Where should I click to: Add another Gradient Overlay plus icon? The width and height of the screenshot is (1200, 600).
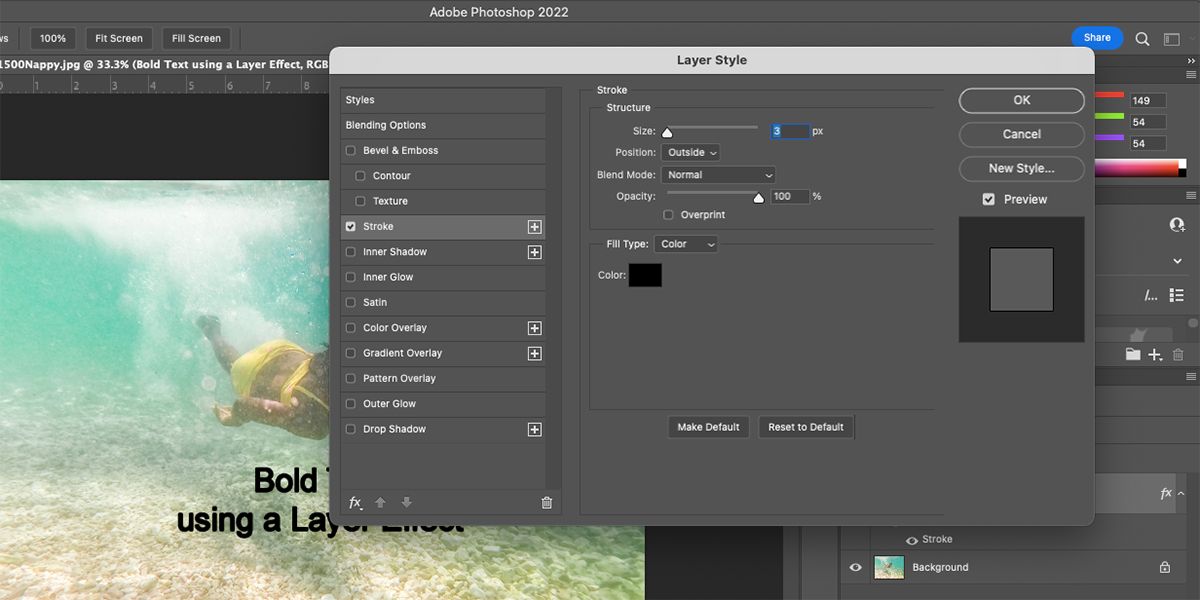click(534, 353)
